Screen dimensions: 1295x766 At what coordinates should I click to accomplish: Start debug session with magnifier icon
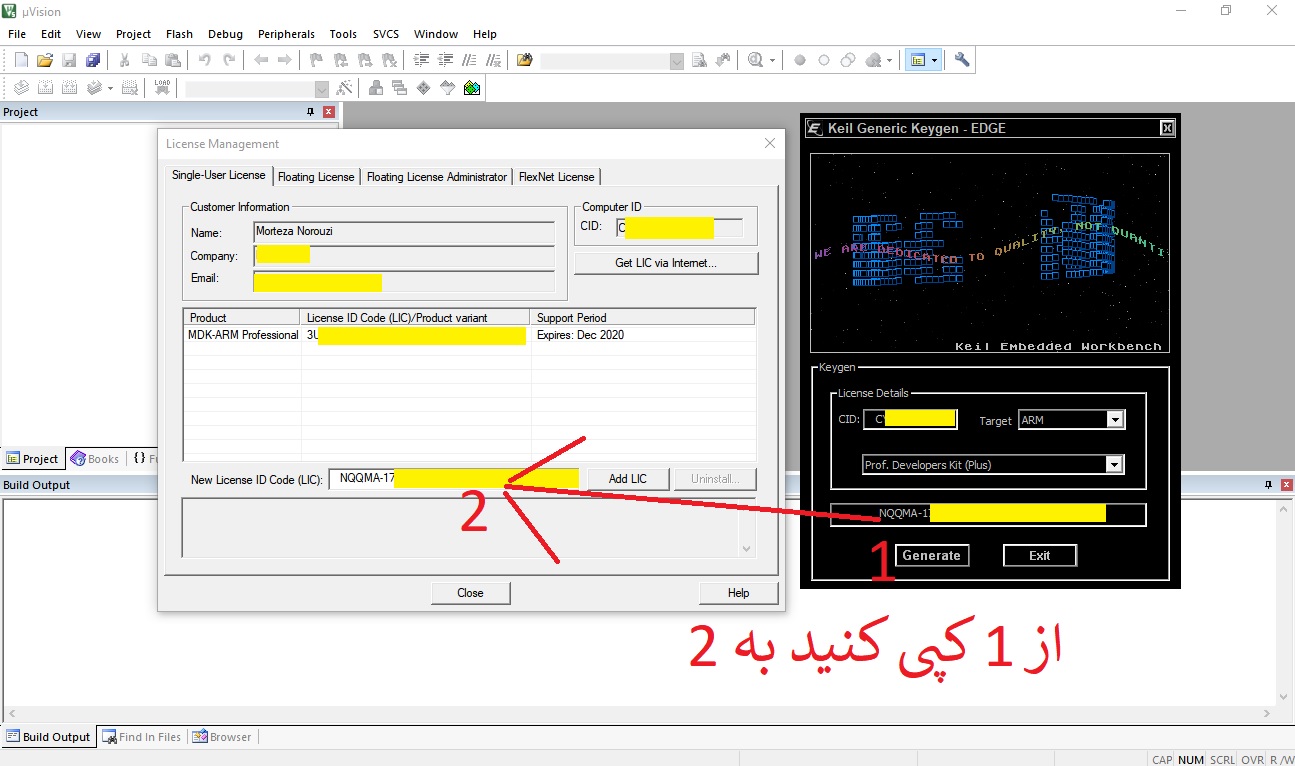(x=755, y=60)
